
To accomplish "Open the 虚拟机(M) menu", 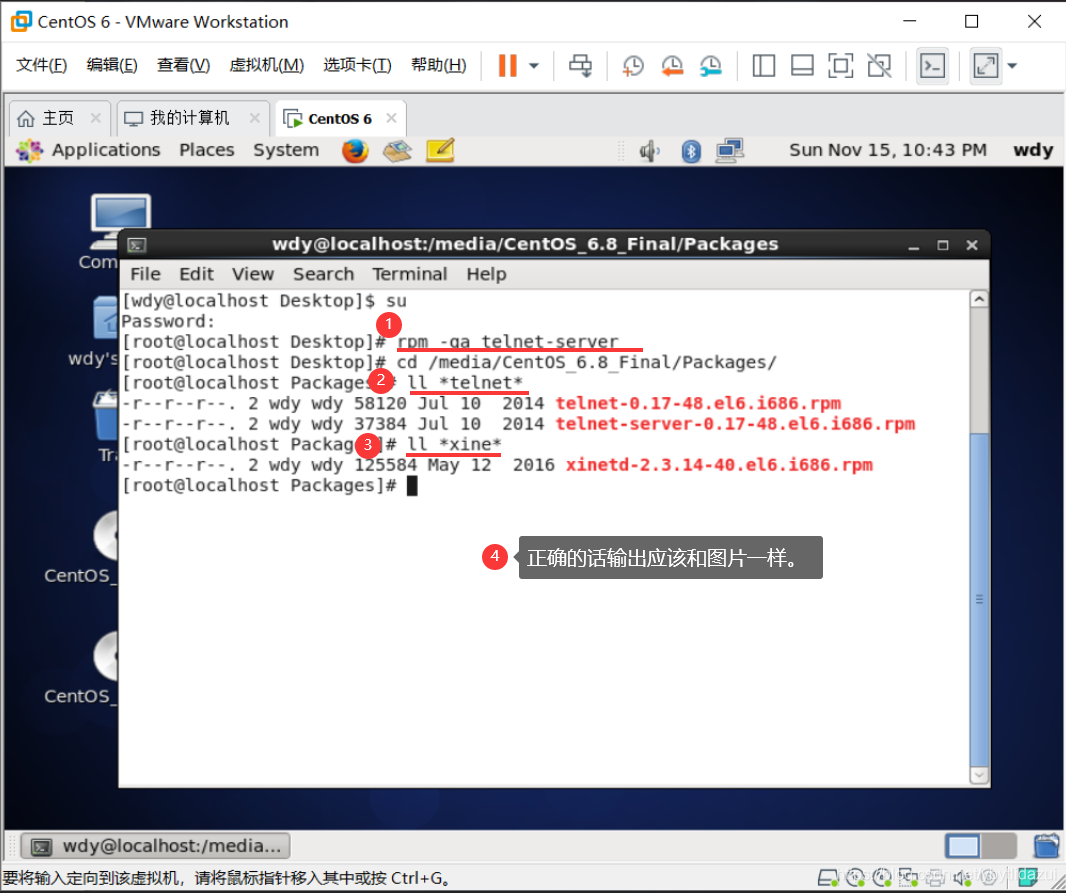I will tap(266, 65).
